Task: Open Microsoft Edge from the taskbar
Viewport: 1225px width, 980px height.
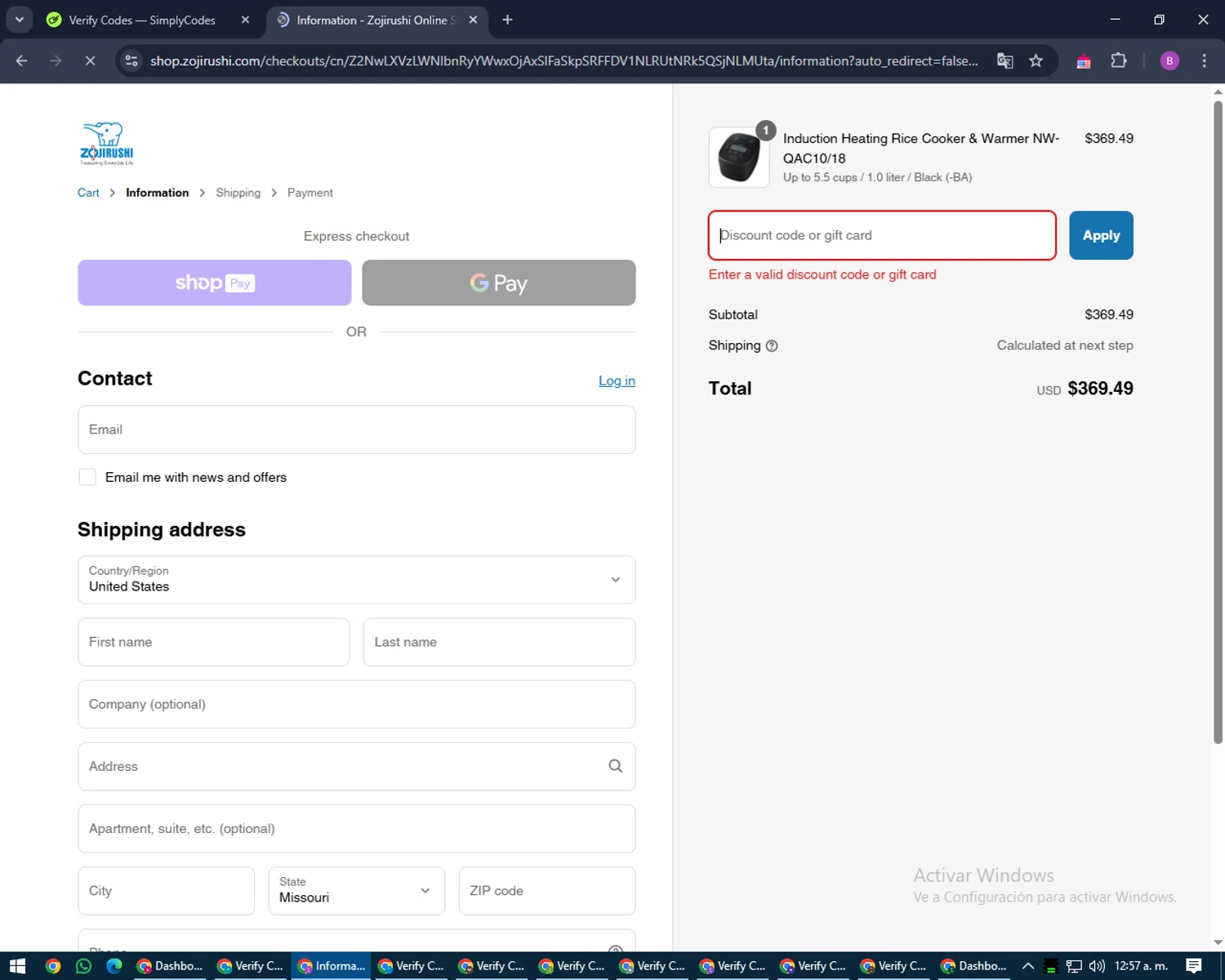Action: [114, 966]
